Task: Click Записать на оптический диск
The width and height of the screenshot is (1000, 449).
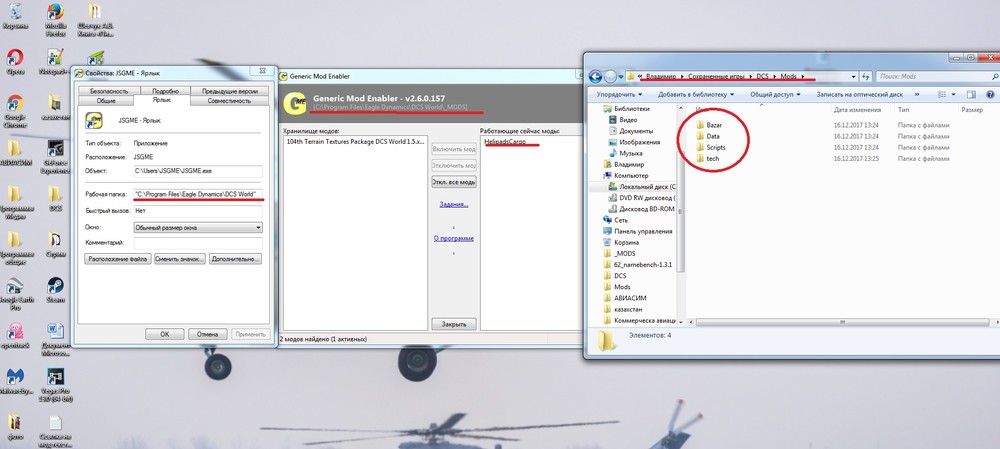Action: click(860, 94)
